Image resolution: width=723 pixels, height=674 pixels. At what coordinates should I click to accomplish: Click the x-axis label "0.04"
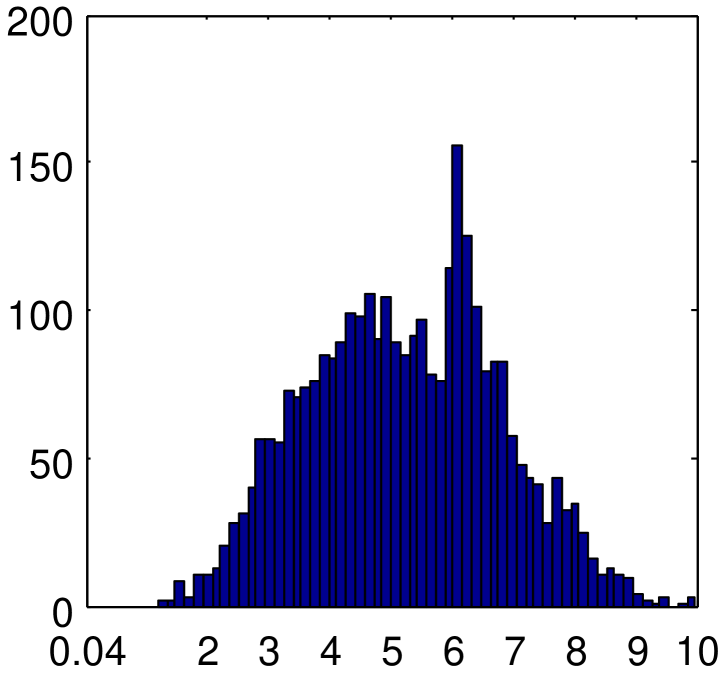tap(87, 652)
